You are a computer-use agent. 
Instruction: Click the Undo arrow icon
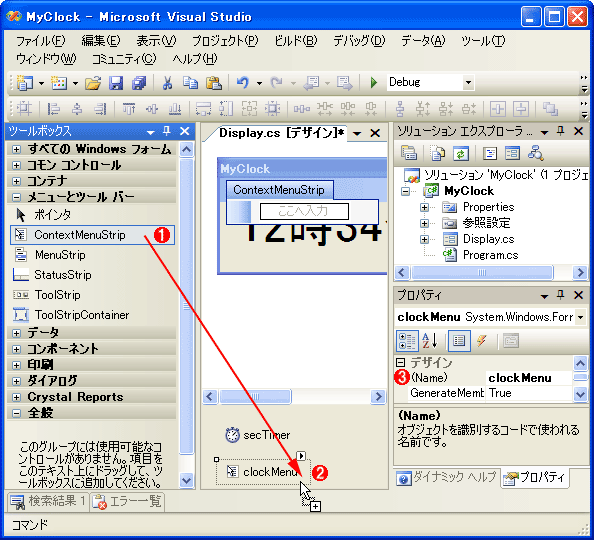click(242, 82)
